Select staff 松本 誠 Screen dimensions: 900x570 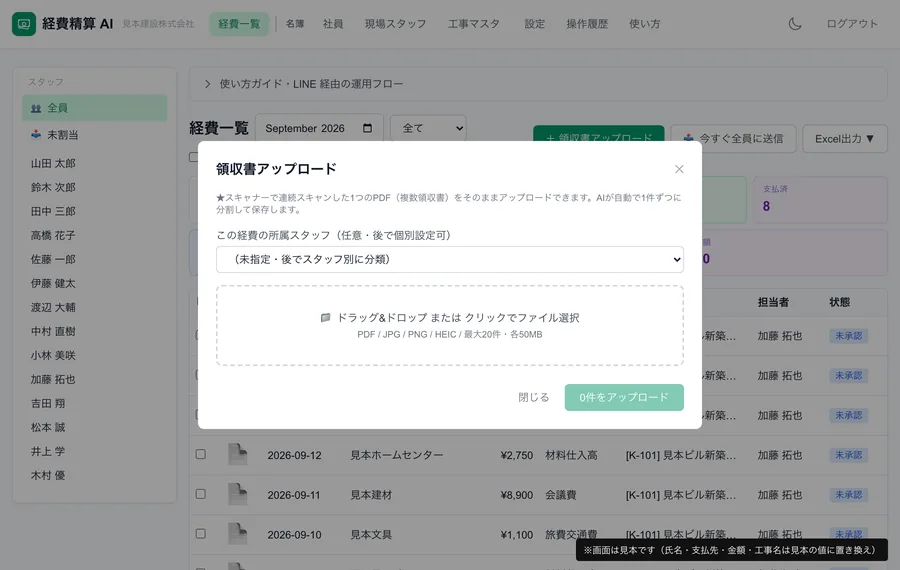48,428
